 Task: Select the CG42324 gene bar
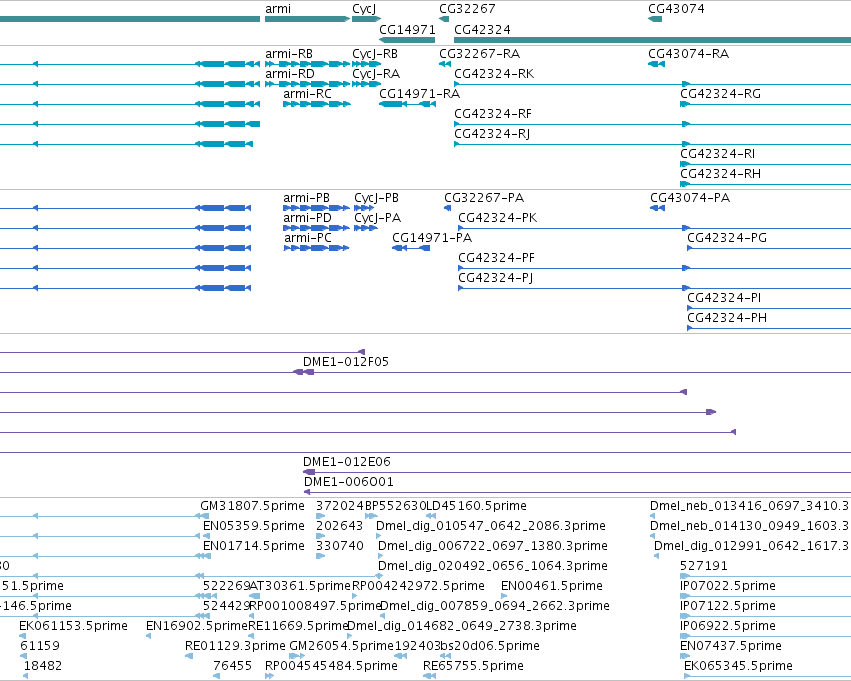652,40
